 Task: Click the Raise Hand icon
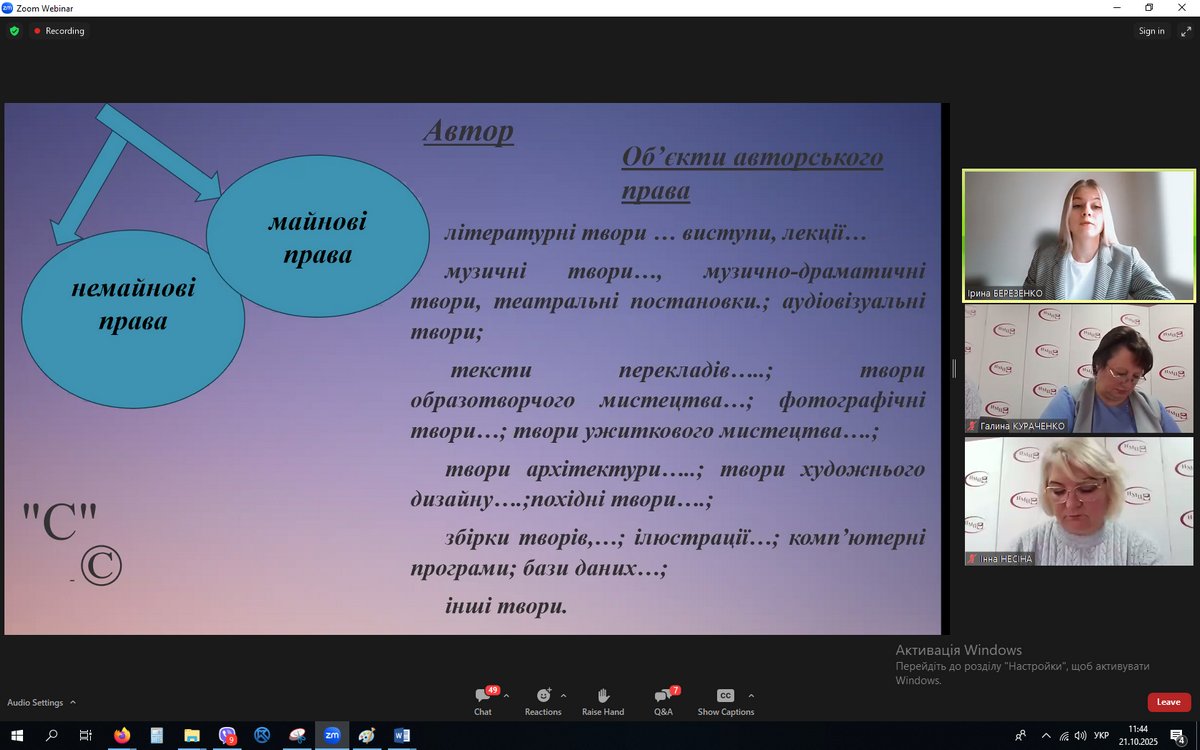603,701
